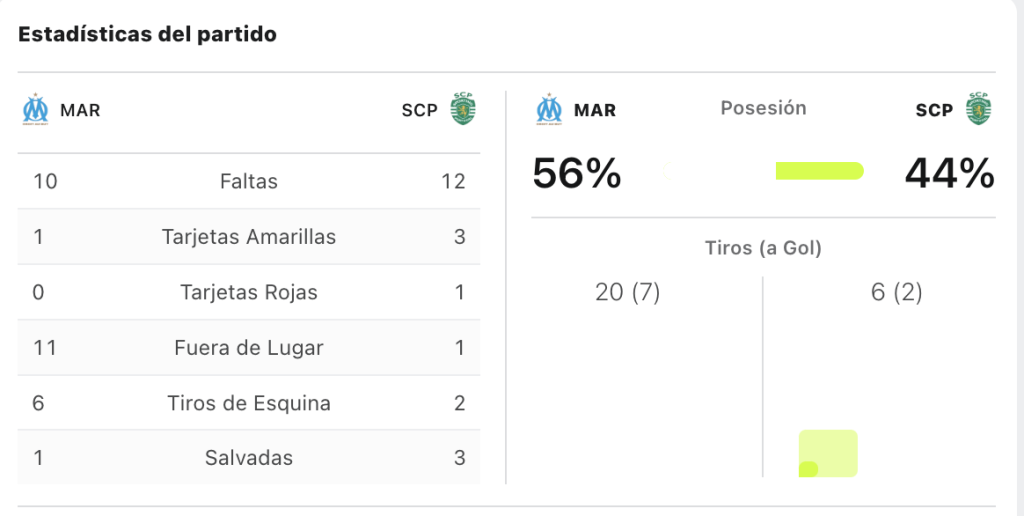Click the Estadísticas del partido heading
Screen dimensions: 1024x516
point(148,34)
